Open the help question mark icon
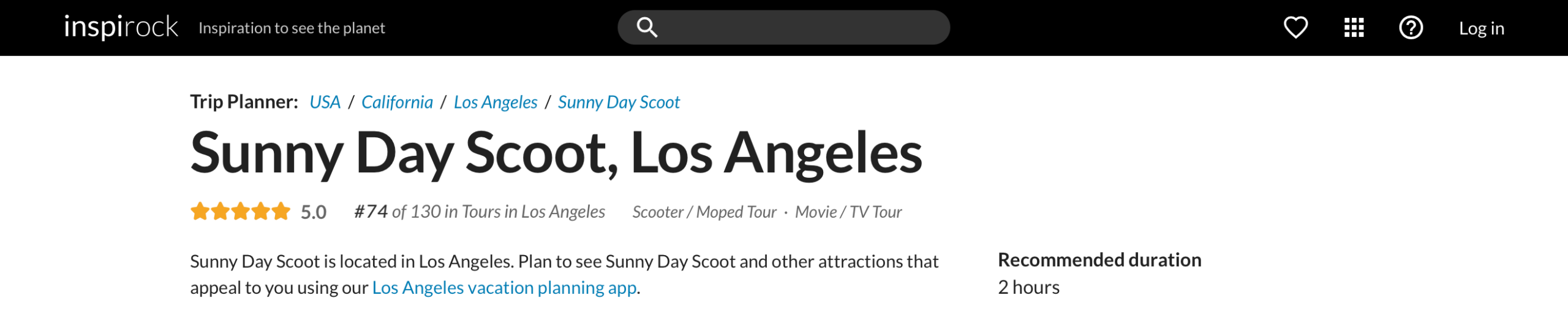This screenshot has height=314, width=1568. [1411, 28]
